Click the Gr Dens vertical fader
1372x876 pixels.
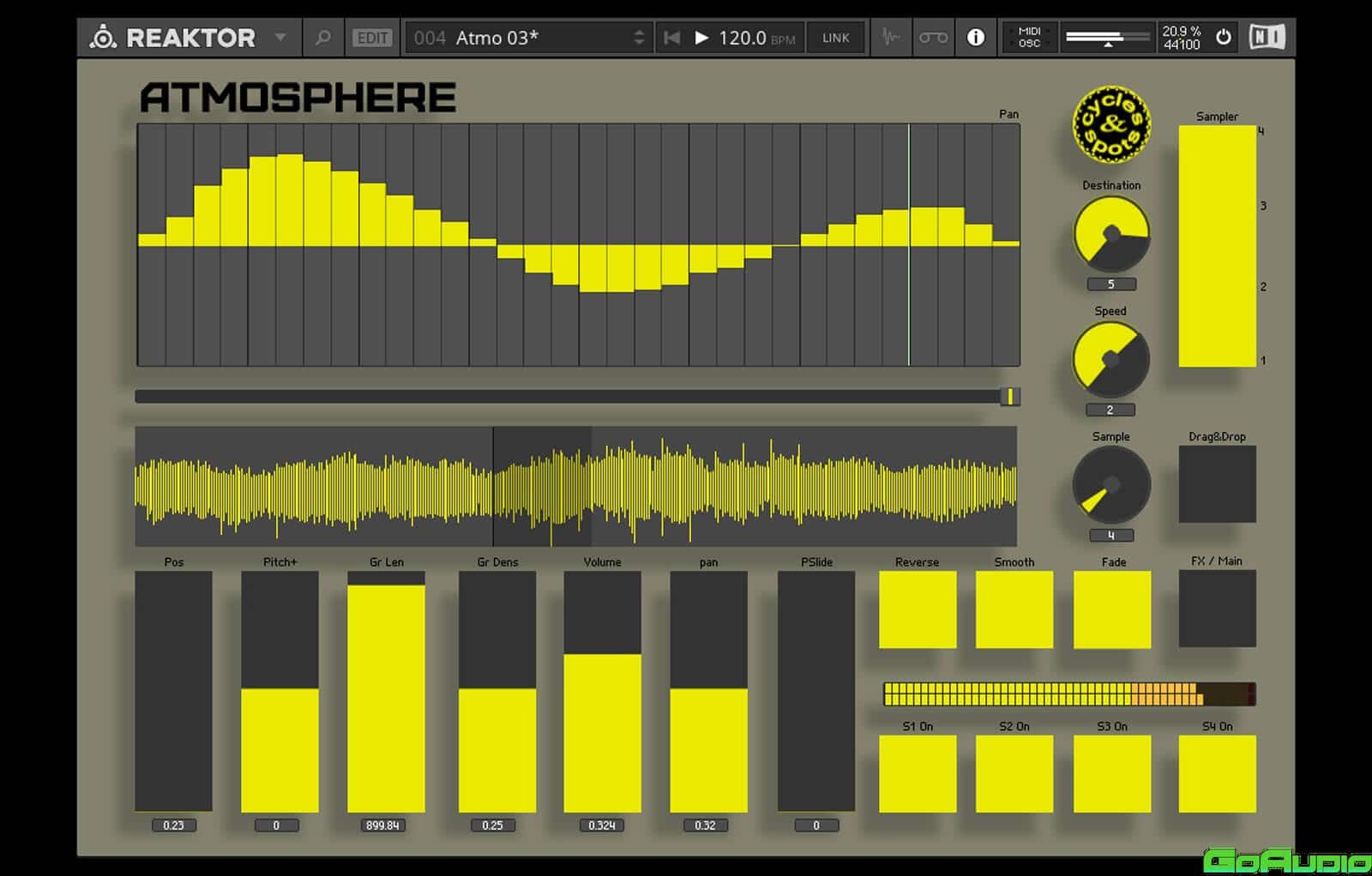(x=497, y=691)
